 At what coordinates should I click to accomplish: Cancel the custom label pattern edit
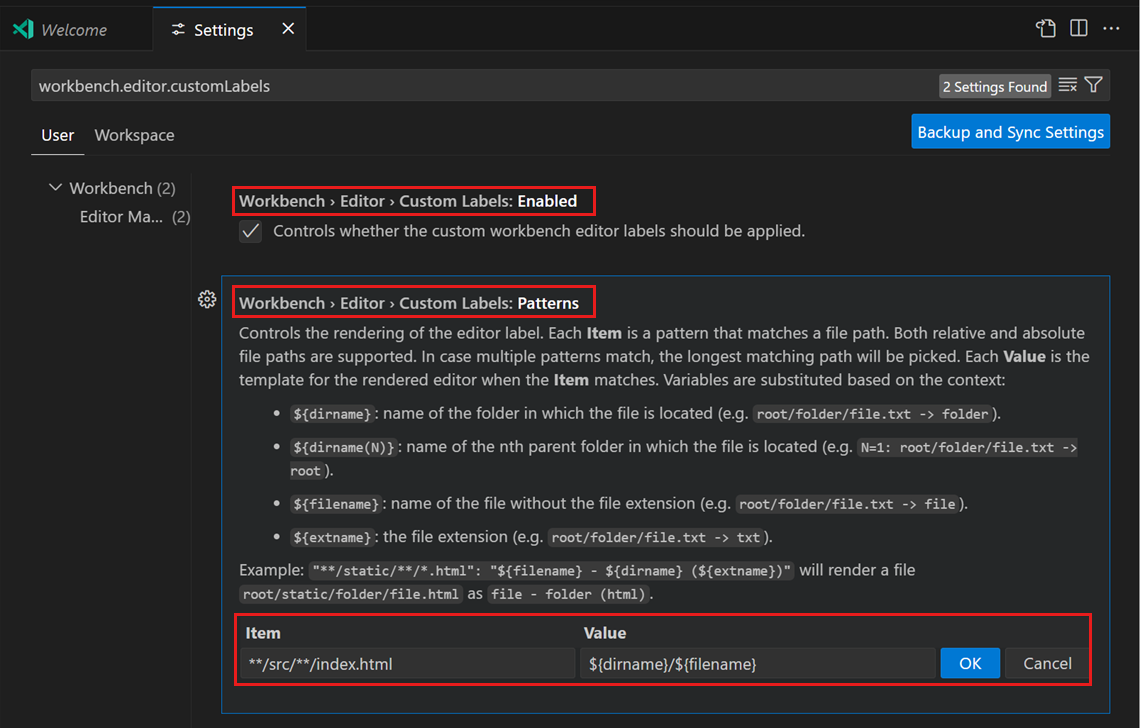1046,663
